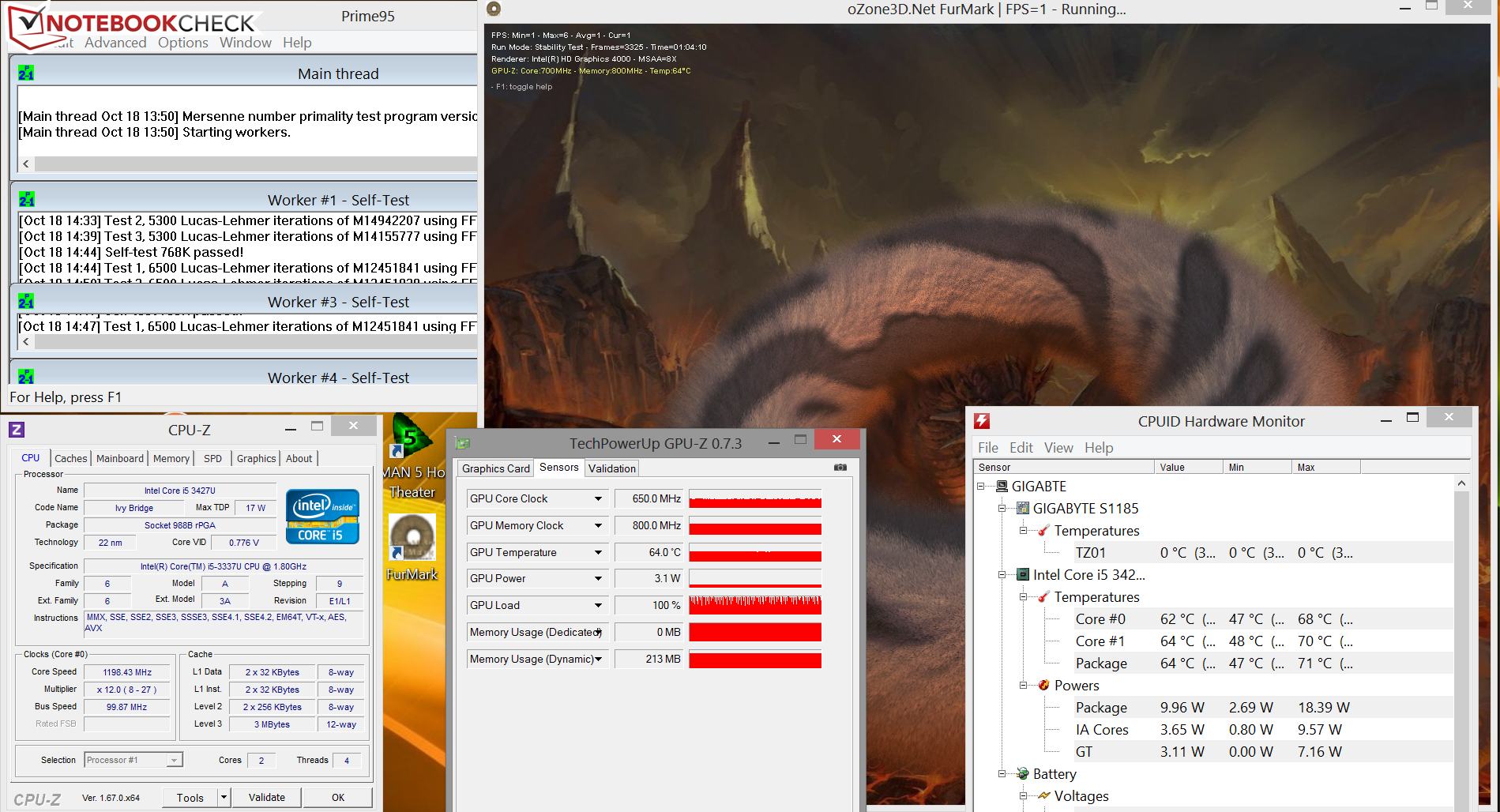Open GPU Core Clock sensor dropdown

[x=598, y=498]
